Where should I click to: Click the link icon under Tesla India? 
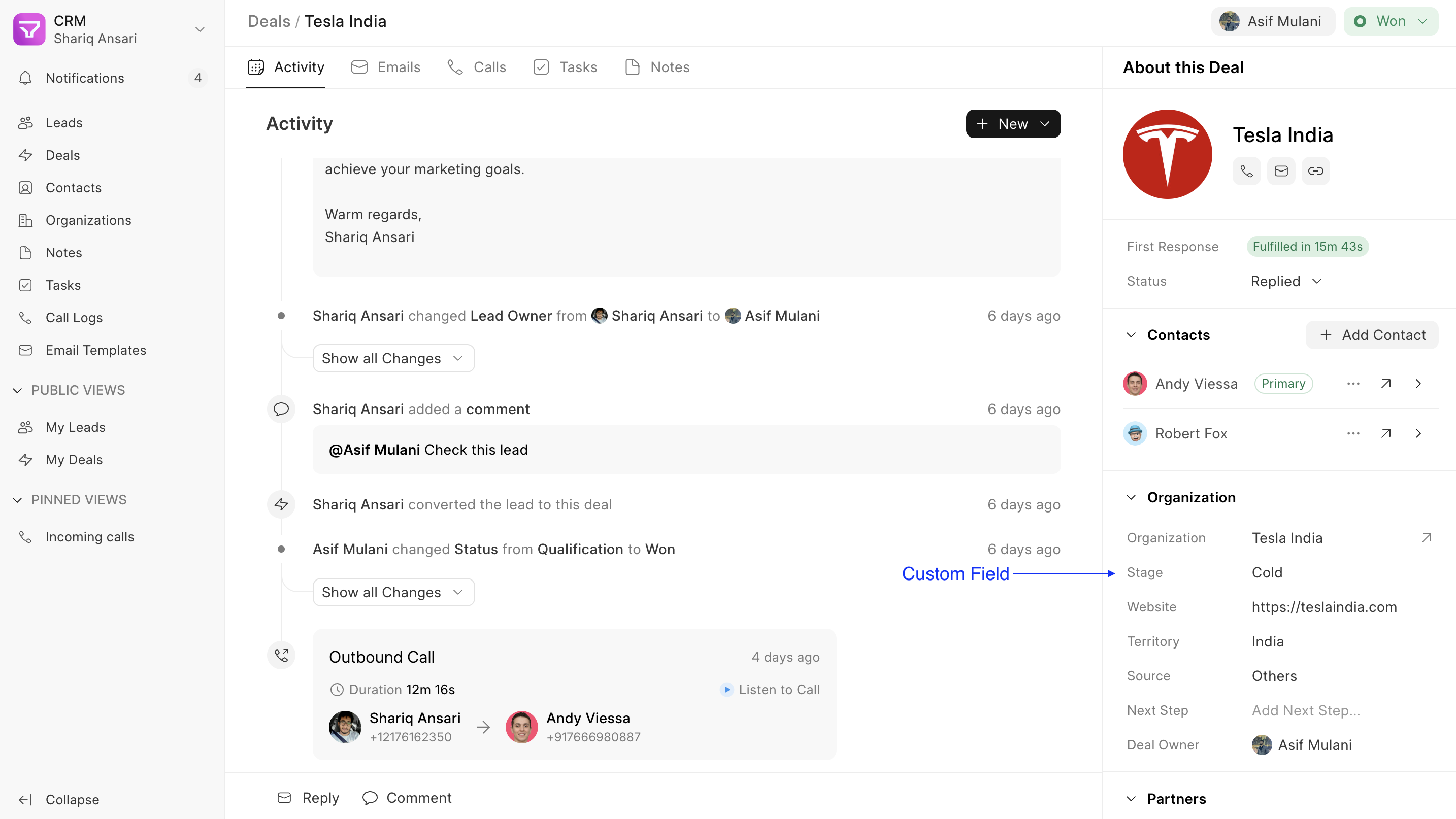1315,170
